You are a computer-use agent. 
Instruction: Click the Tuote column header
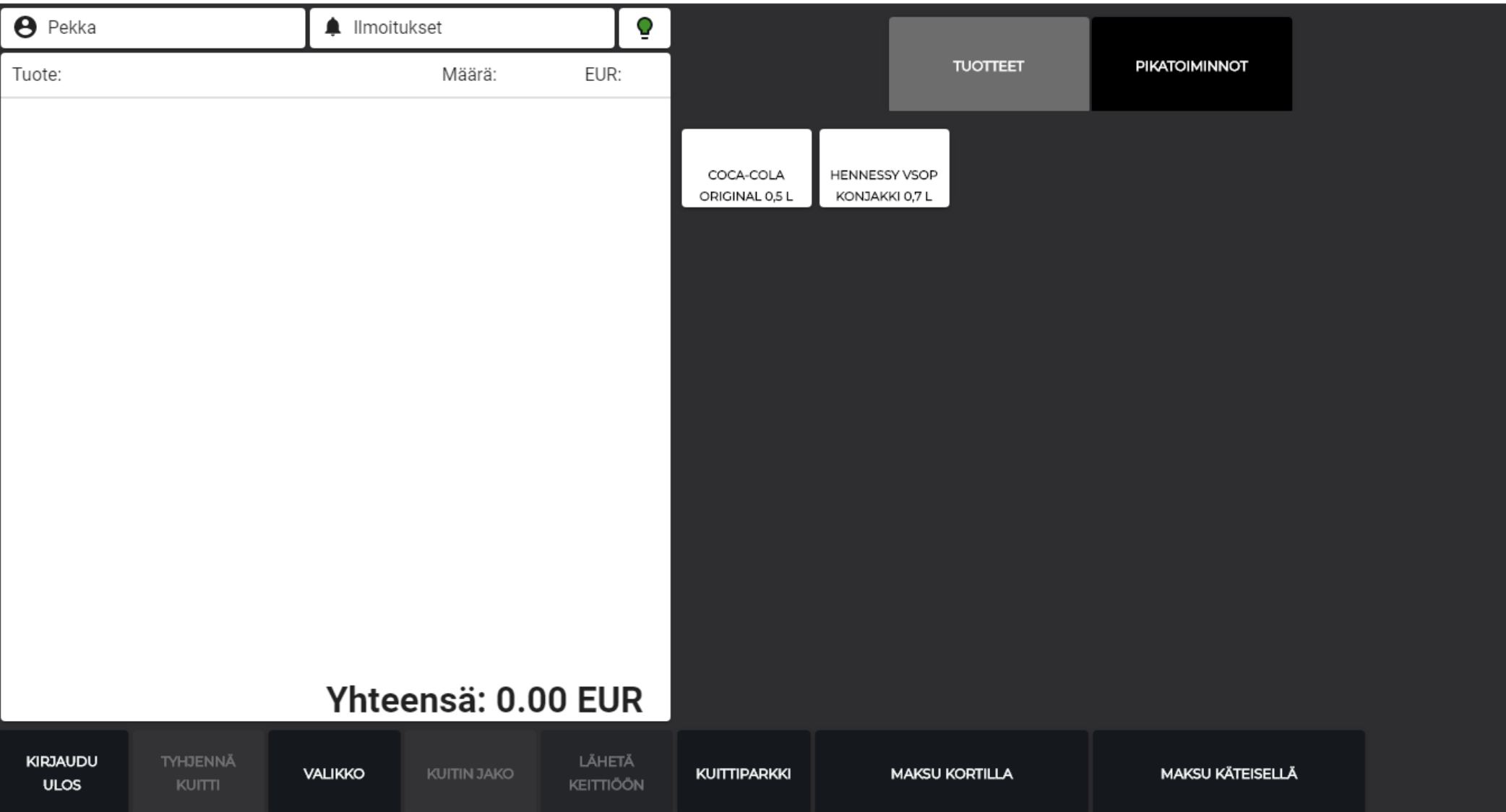[37, 74]
